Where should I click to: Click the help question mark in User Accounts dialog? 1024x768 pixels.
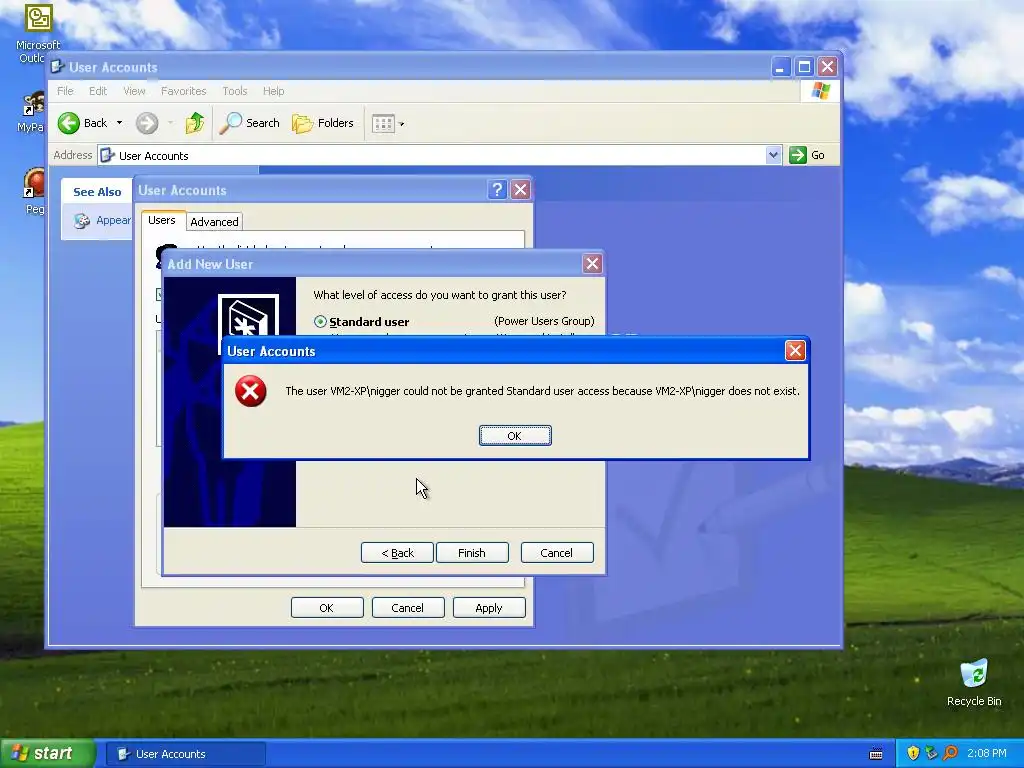tap(497, 190)
